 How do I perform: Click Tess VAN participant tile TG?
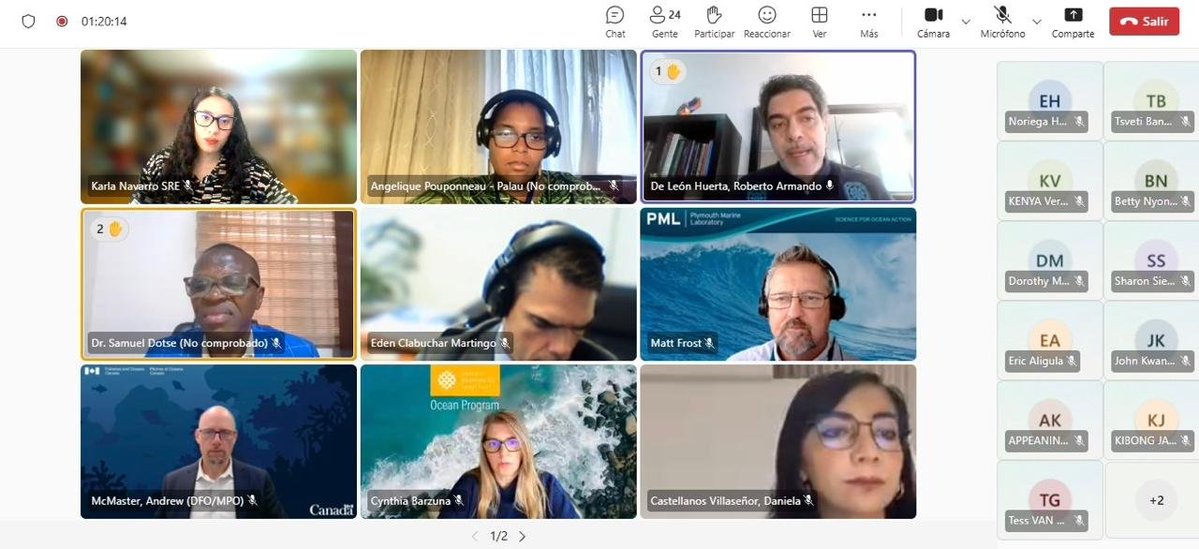(1050, 499)
